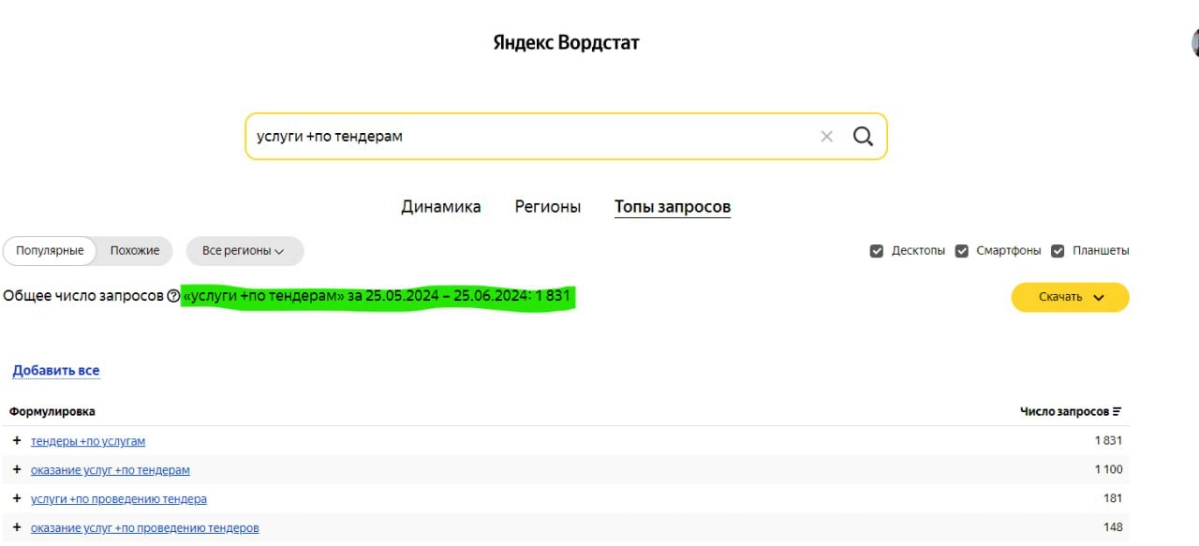1199x546 pixels.
Task: Uncheck the Десктопы checkbox
Action: (876, 251)
